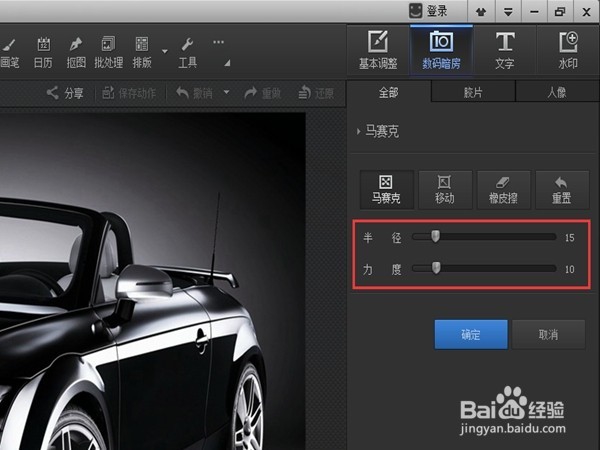Confirm mosaic with 确定 button
Viewport: 600px width, 450px height.
coord(471,335)
